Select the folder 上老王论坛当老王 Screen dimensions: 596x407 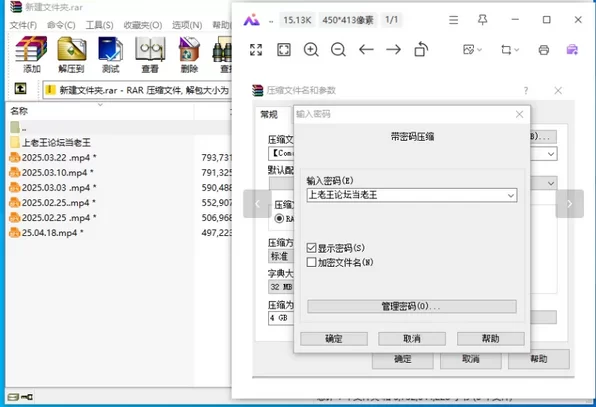point(56,143)
